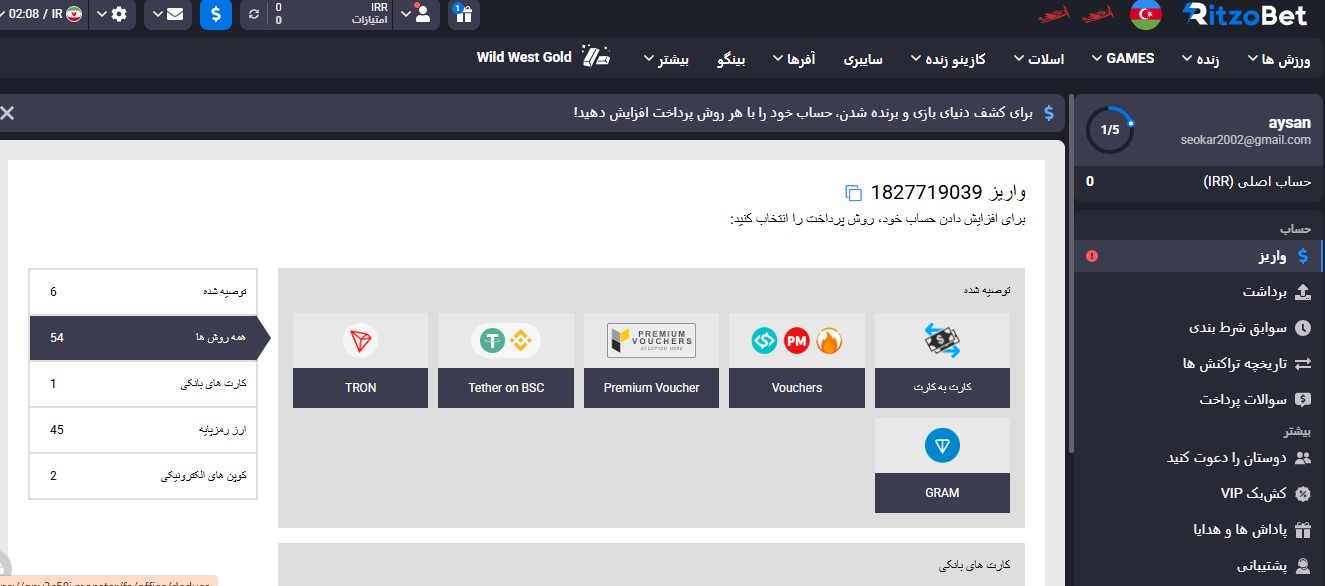The width and height of the screenshot is (1325, 586).
Task: Expand the زنده live menu
Action: click(x=1200, y=59)
